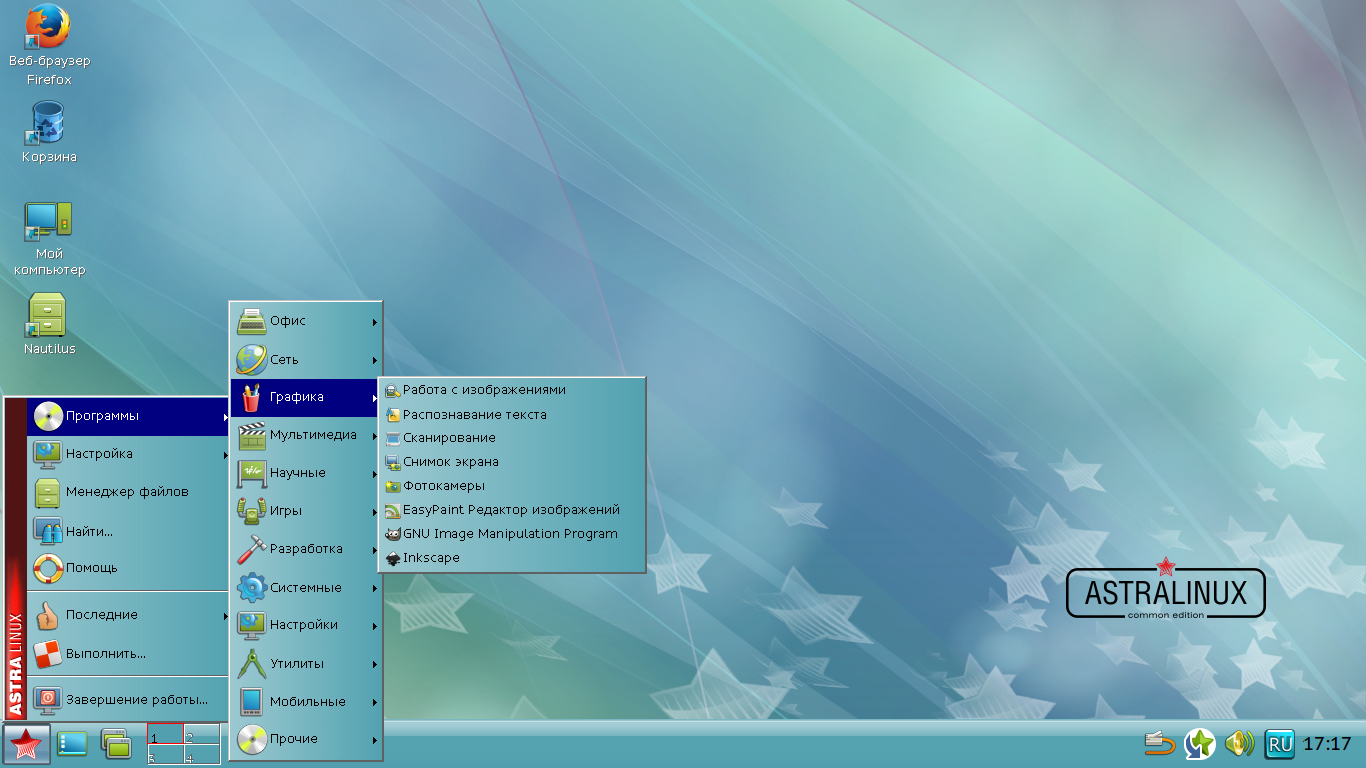Open Помощь in the Start menu

(130, 568)
